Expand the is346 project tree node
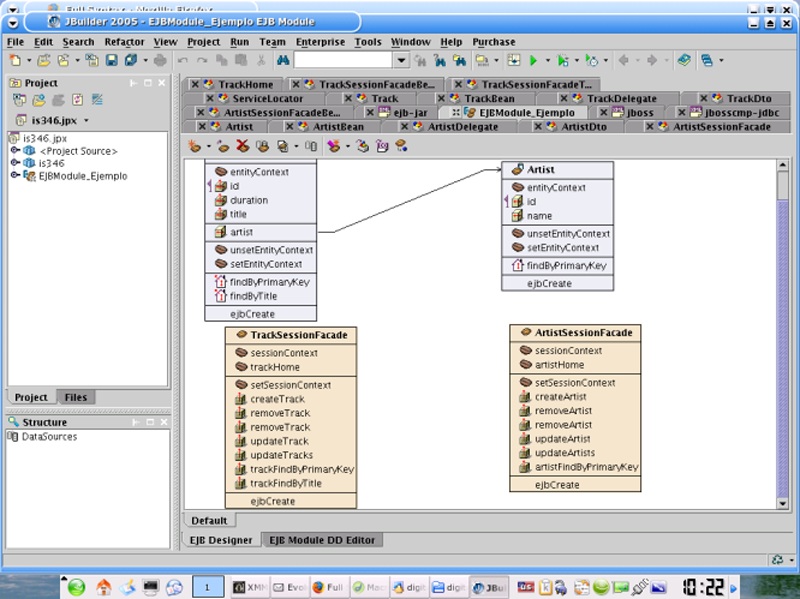 (15, 163)
